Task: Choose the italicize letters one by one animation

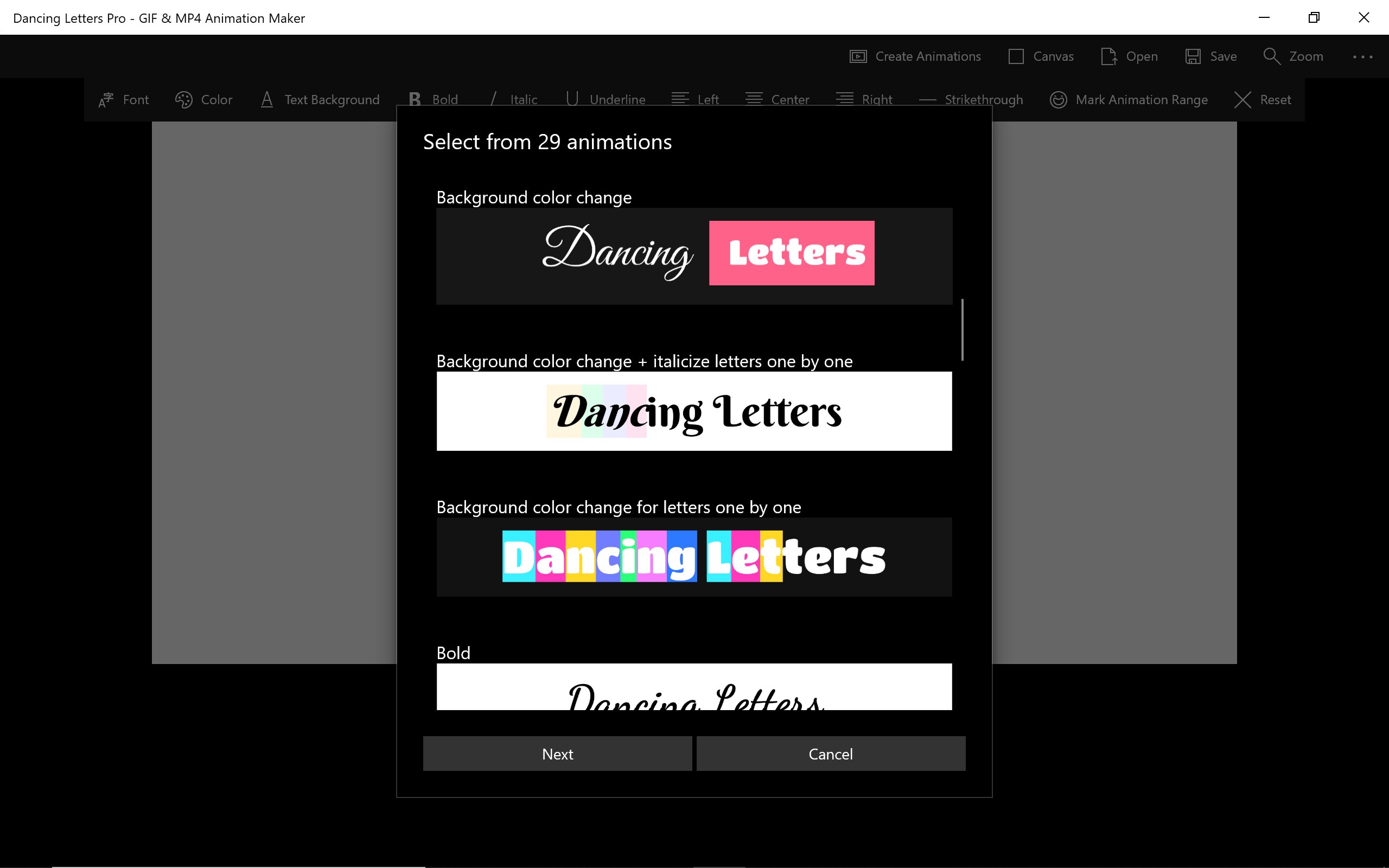Action: pos(694,411)
